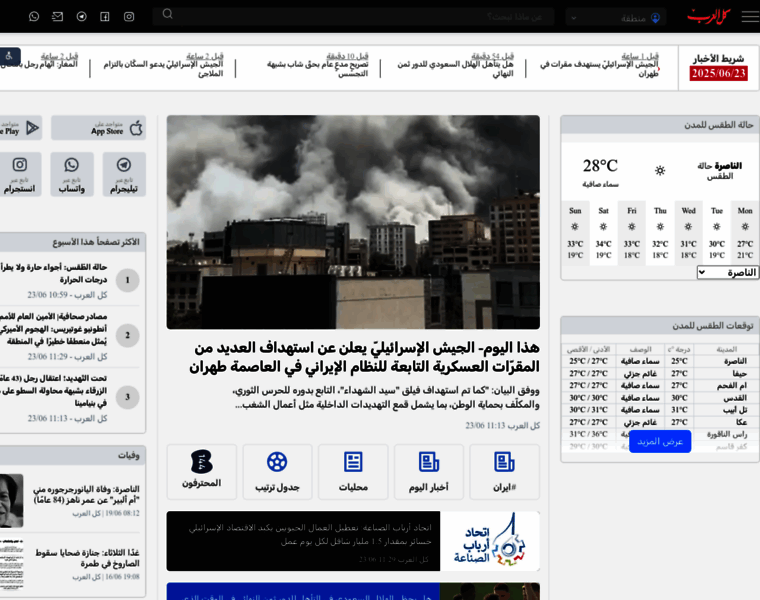Click the Sunday weather forecast column
The height and width of the screenshot is (600, 760).
coord(575,233)
